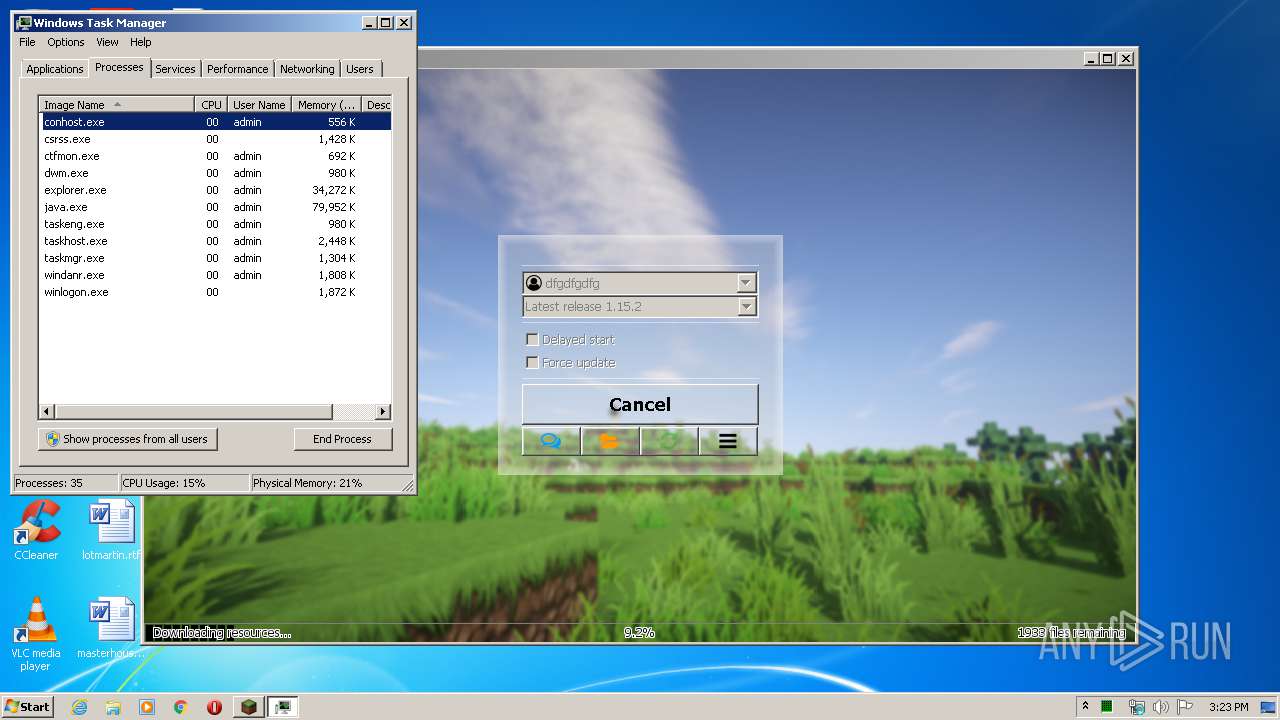Select the taskeng.exe process row
The image size is (1280, 720).
pyautogui.click(x=215, y=224)
